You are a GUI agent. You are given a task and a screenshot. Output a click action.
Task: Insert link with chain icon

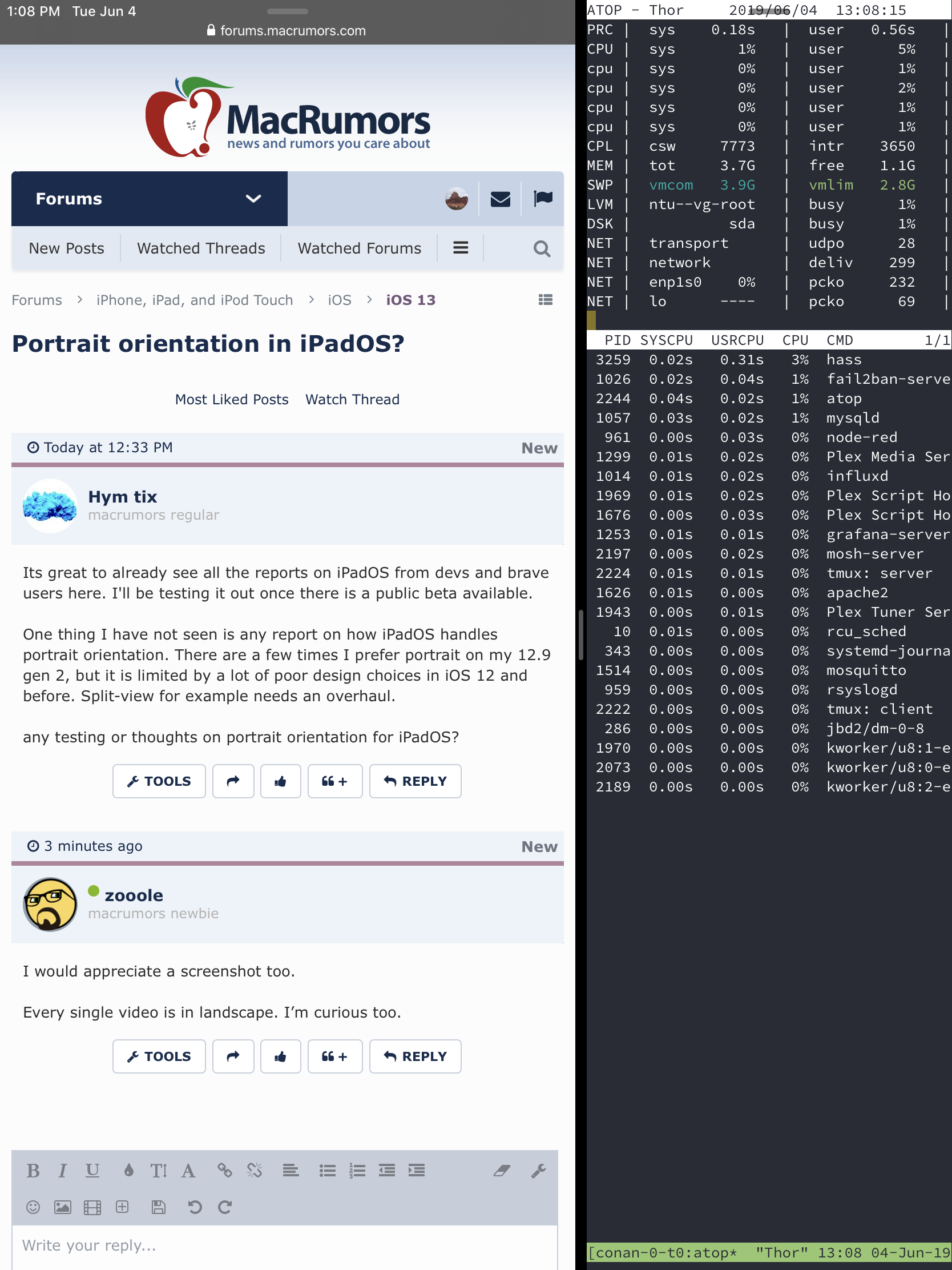[x=224, y=1171]
